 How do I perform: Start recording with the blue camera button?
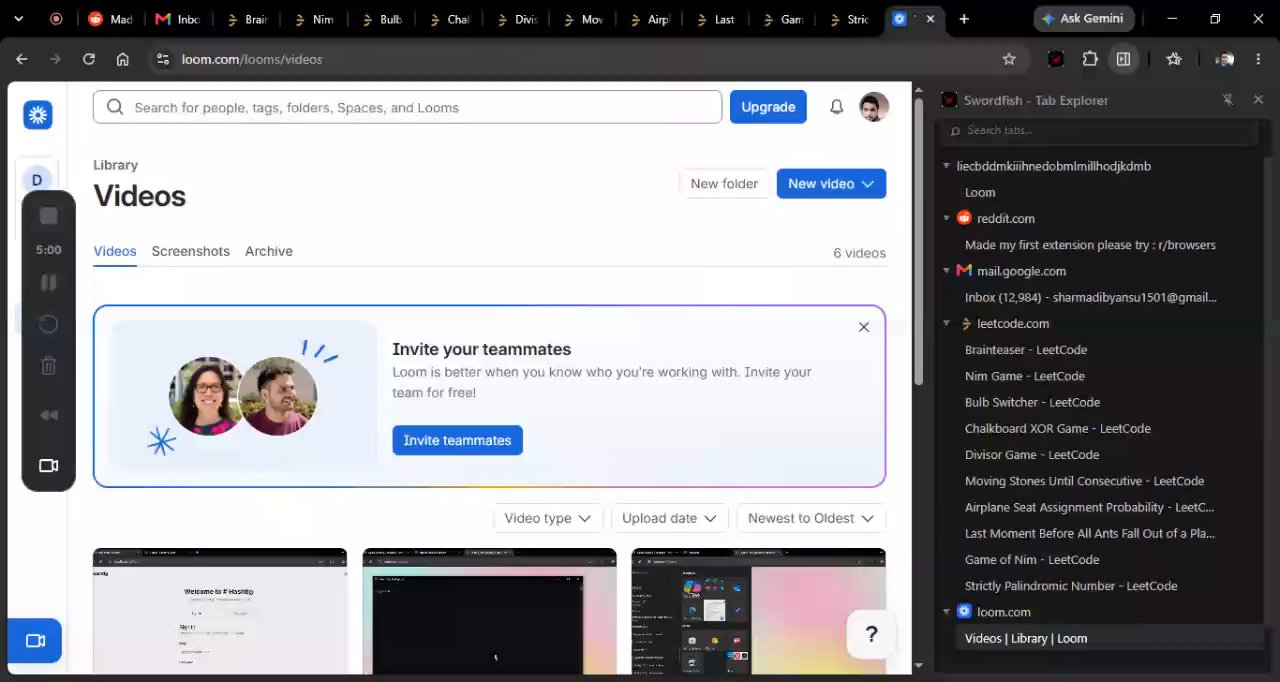coord(35,641)
